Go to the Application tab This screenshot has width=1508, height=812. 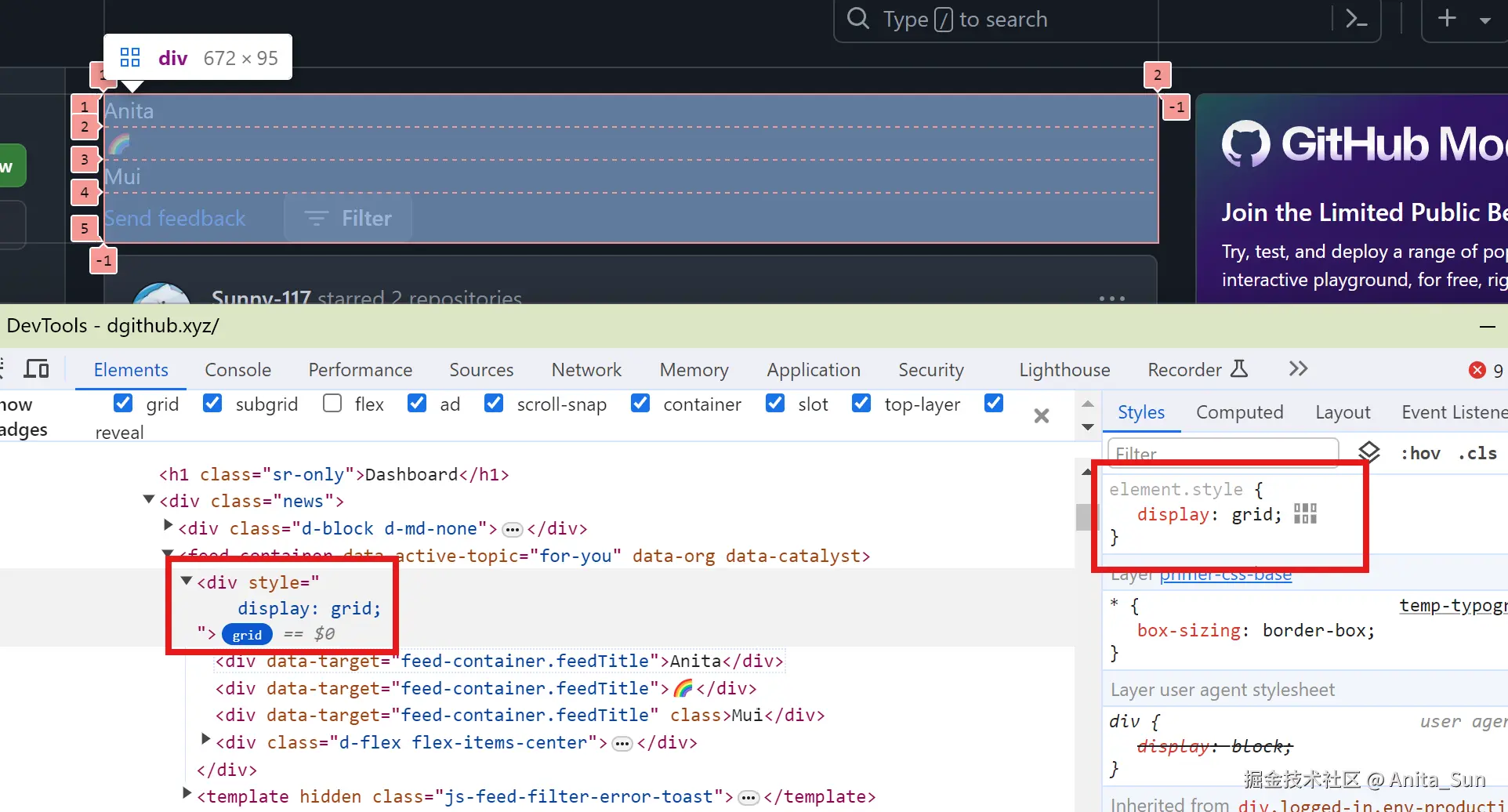tap(814, 370)
